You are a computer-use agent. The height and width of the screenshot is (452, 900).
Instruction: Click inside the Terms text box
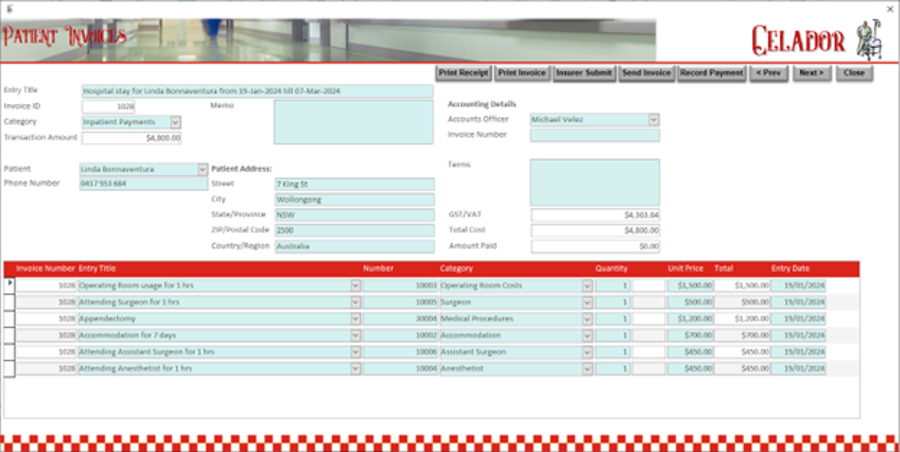[x=595, y=183]
